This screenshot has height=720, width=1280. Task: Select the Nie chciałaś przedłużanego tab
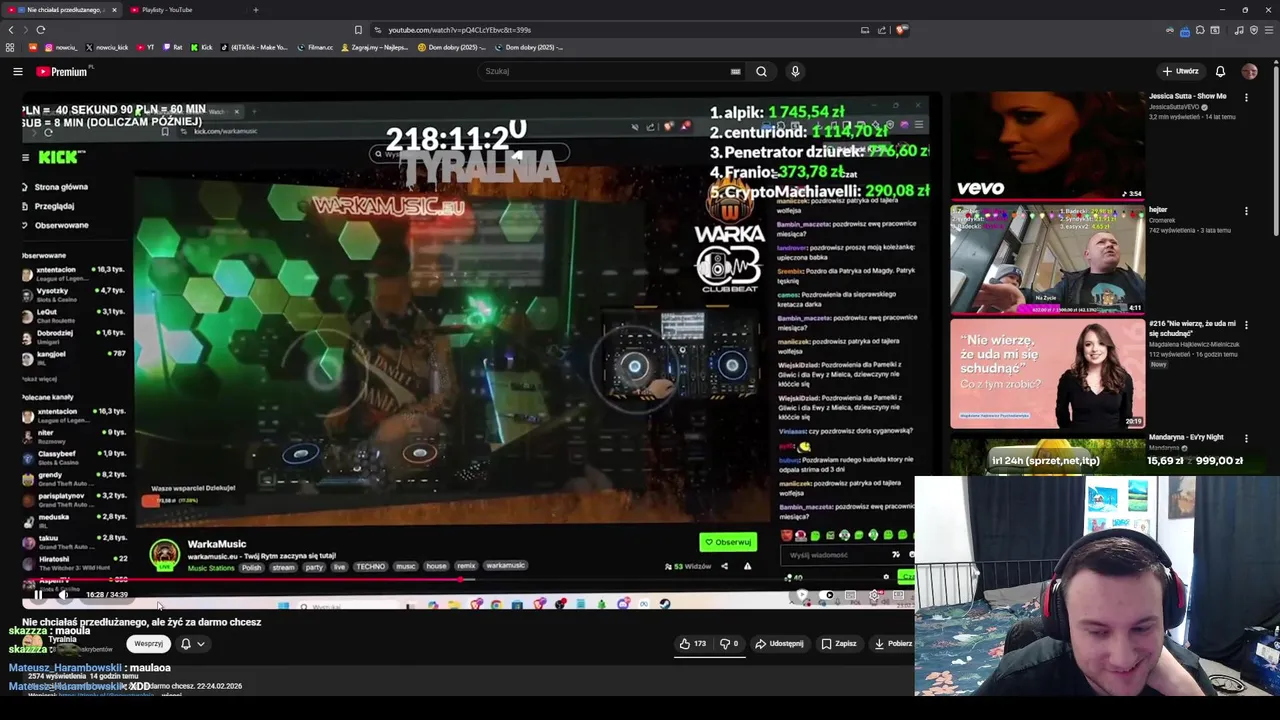click(x=62, y=10)
